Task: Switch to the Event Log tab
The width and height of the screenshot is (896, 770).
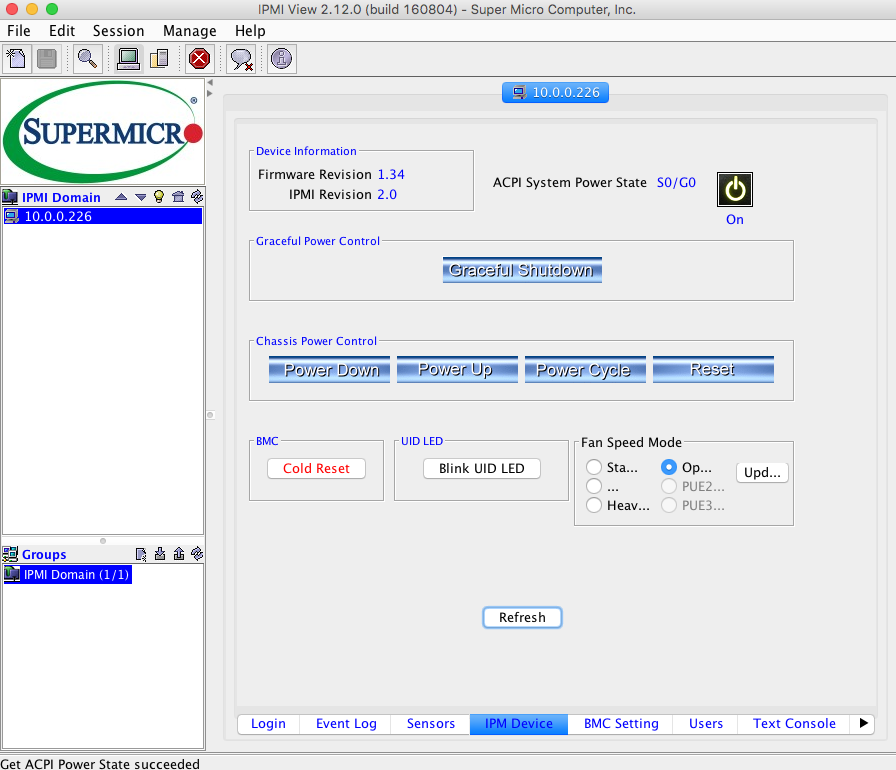Action: [x=346, y=724]
